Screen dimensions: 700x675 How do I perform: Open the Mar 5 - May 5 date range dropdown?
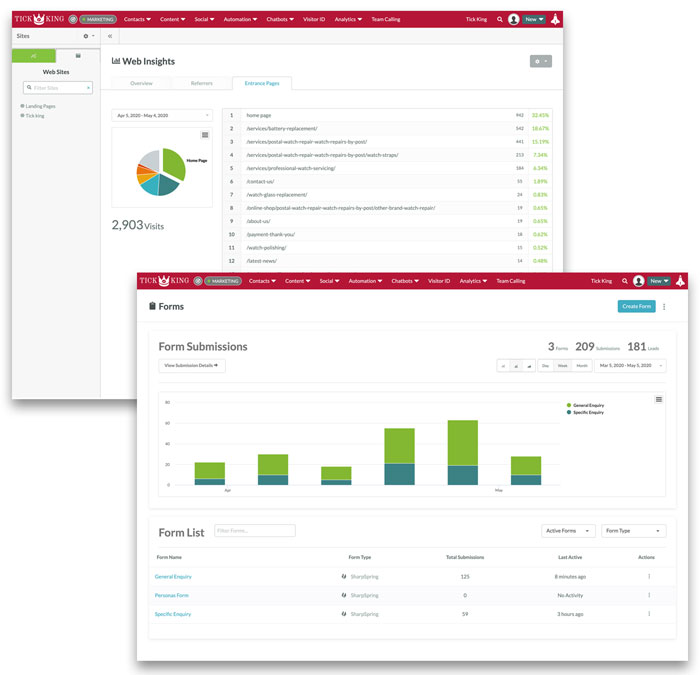(630, 366)
